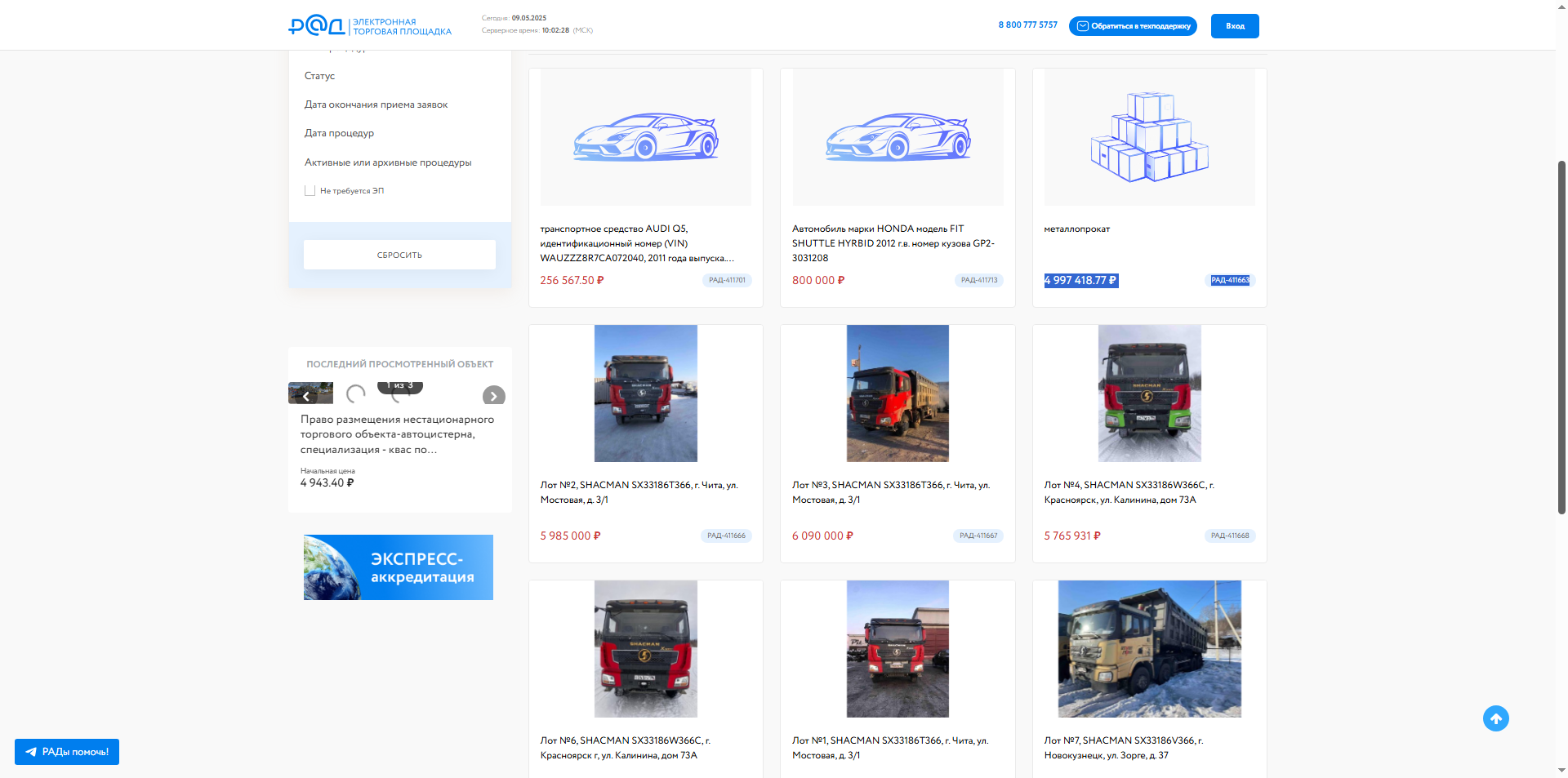The height and width of the screenshot is (778, 1568).
Task: Open the РАД electronic trading platform logo
Action: point(370,26)
